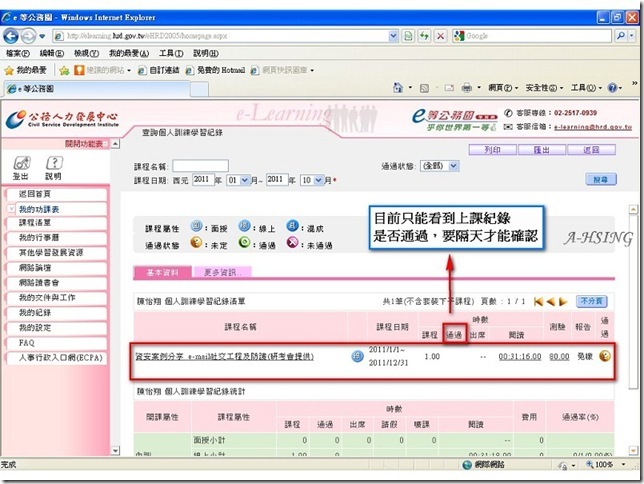Click the 返回 back button
The width and height of the screenshot is (644, 484).
pyautogui.click(x=591, y=150)
